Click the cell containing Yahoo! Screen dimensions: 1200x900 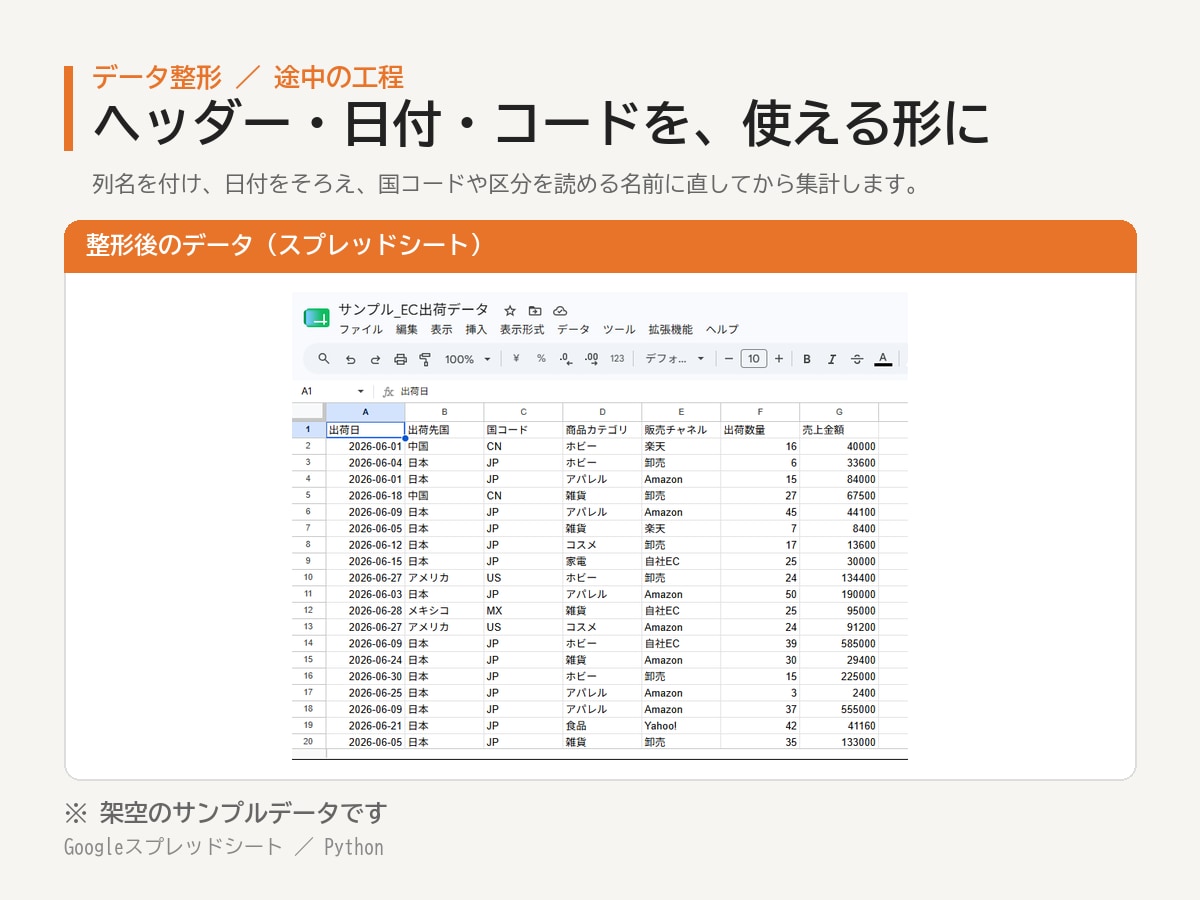coord(681,725)
